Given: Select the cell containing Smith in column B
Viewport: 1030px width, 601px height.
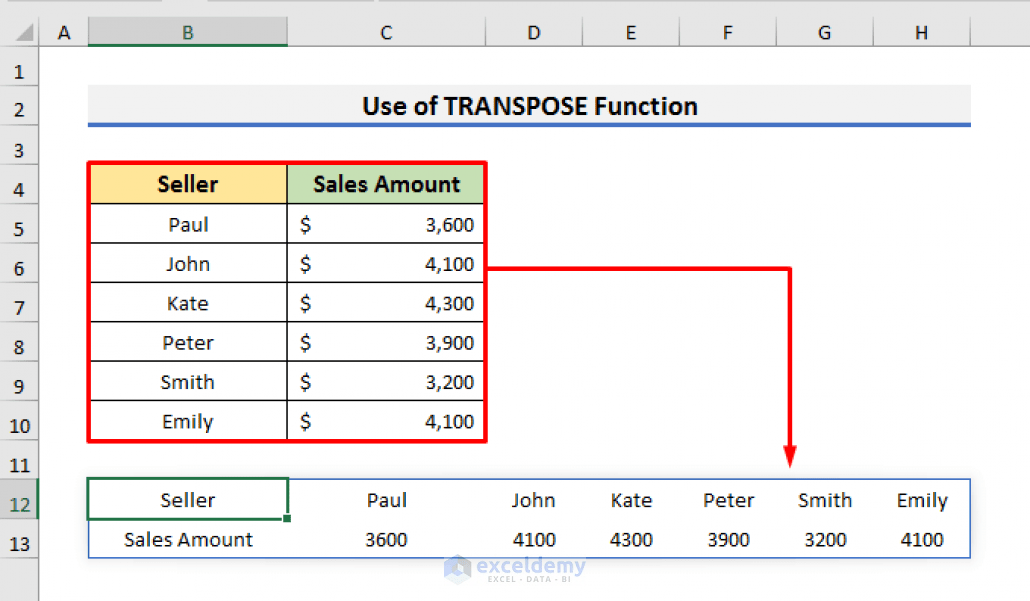Looking at the screenshot, I should [187, 381].
